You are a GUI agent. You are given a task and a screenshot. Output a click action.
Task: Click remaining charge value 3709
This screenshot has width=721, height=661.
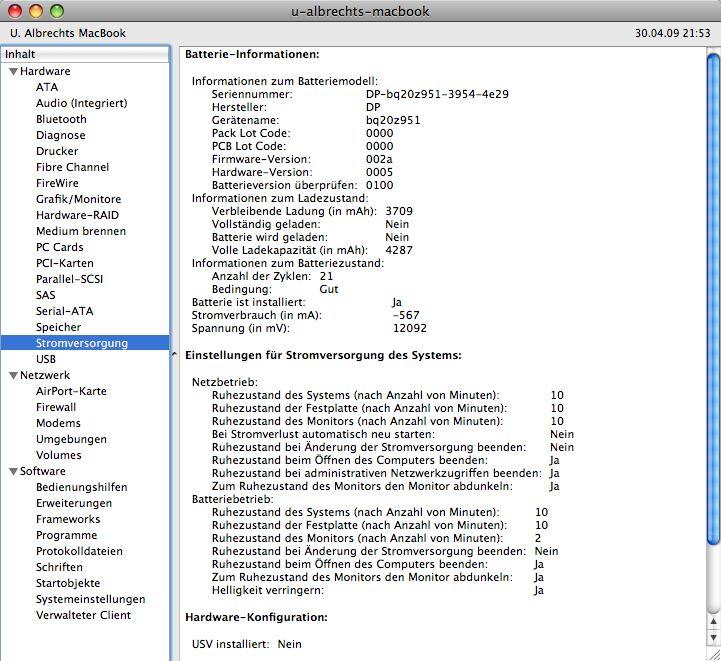coord(399,211)
